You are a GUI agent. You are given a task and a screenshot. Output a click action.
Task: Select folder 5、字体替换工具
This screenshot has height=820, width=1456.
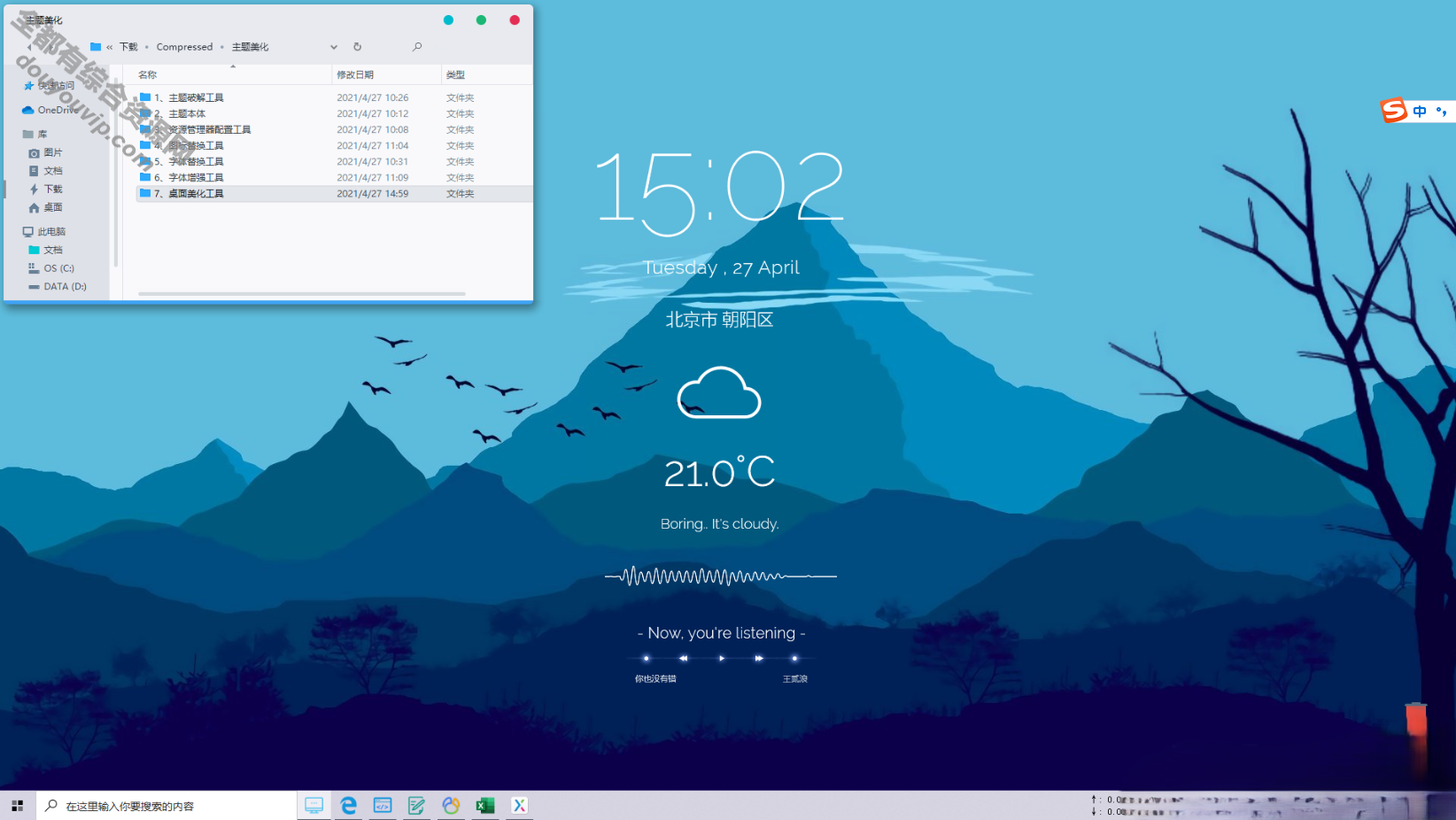pyautogui.click(x=189, y=161)
